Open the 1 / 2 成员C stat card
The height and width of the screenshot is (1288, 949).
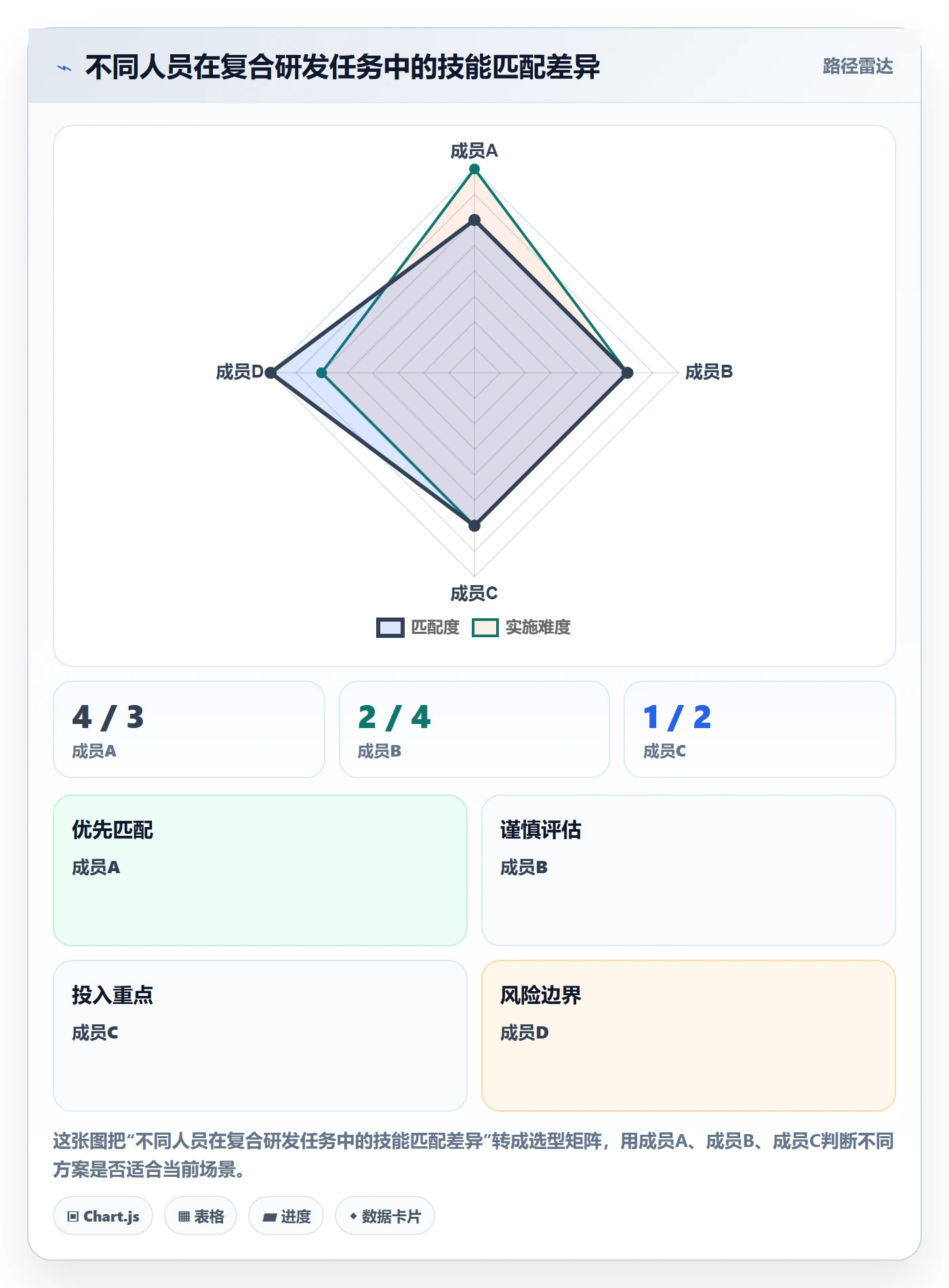tap(760, 729)
